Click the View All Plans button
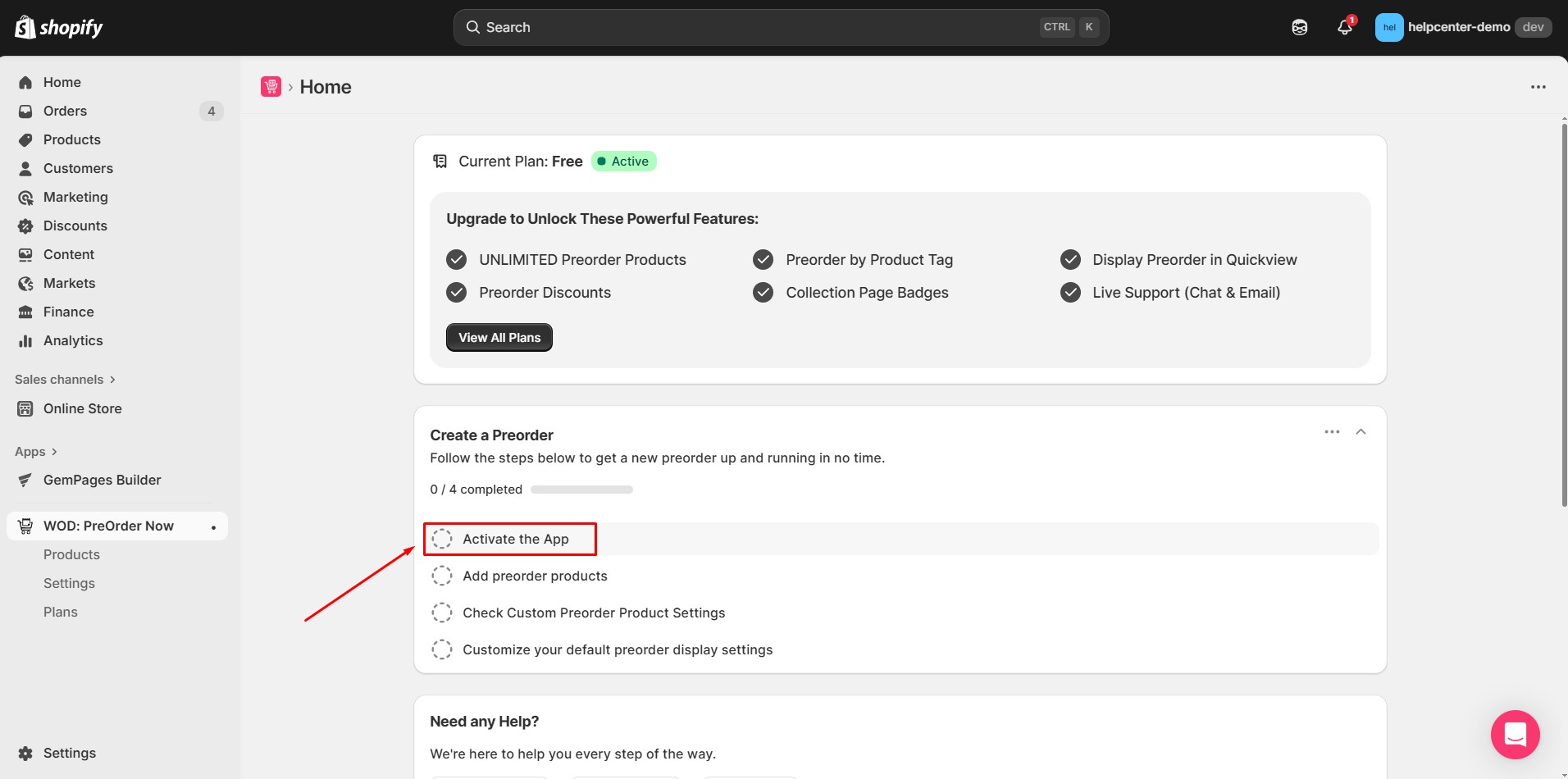Viewport: 1568px width, 779px height. pyautogui.click(x=499, y=338)
